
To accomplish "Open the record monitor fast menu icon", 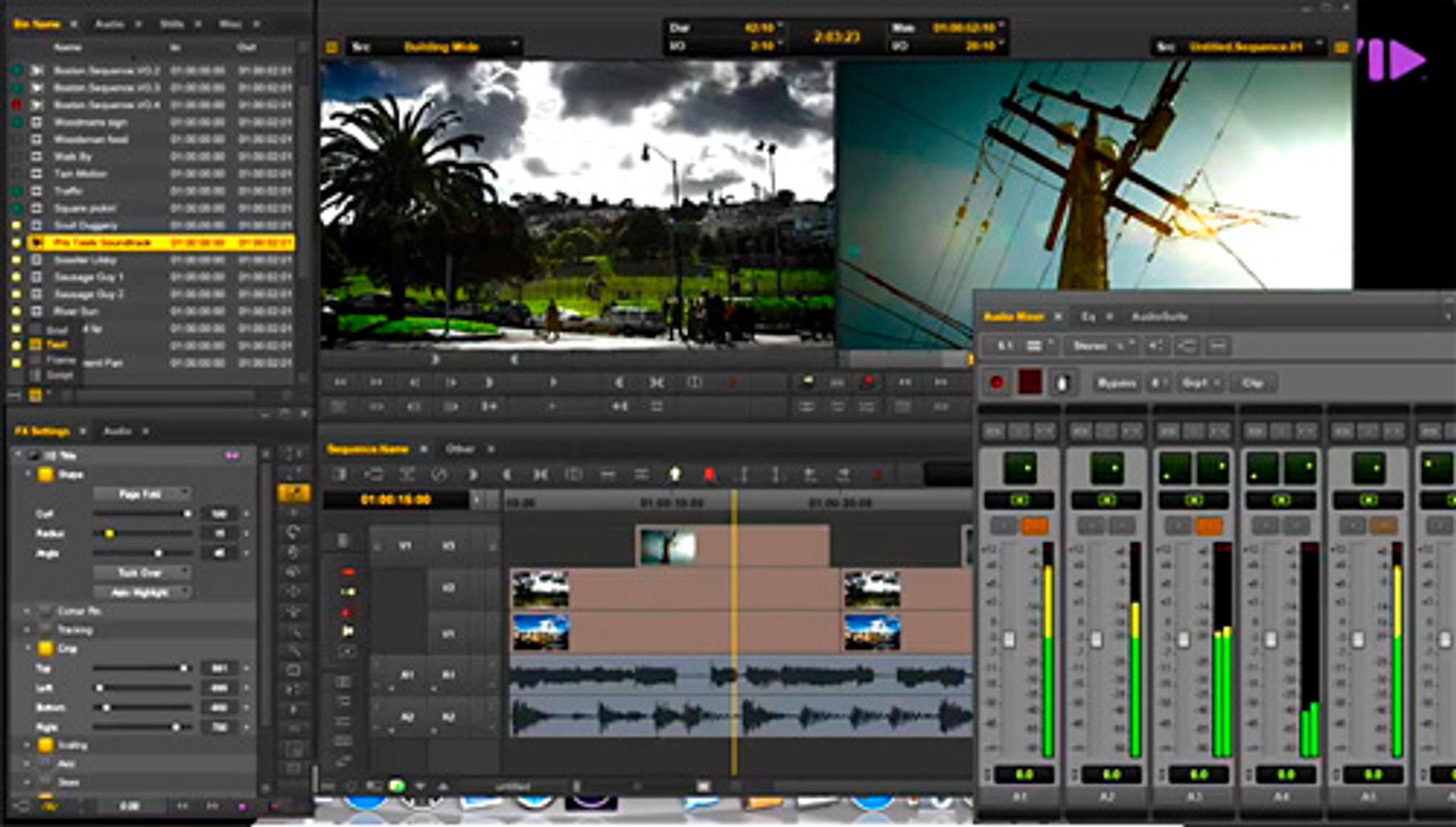I will click(x=1341, y=47).
